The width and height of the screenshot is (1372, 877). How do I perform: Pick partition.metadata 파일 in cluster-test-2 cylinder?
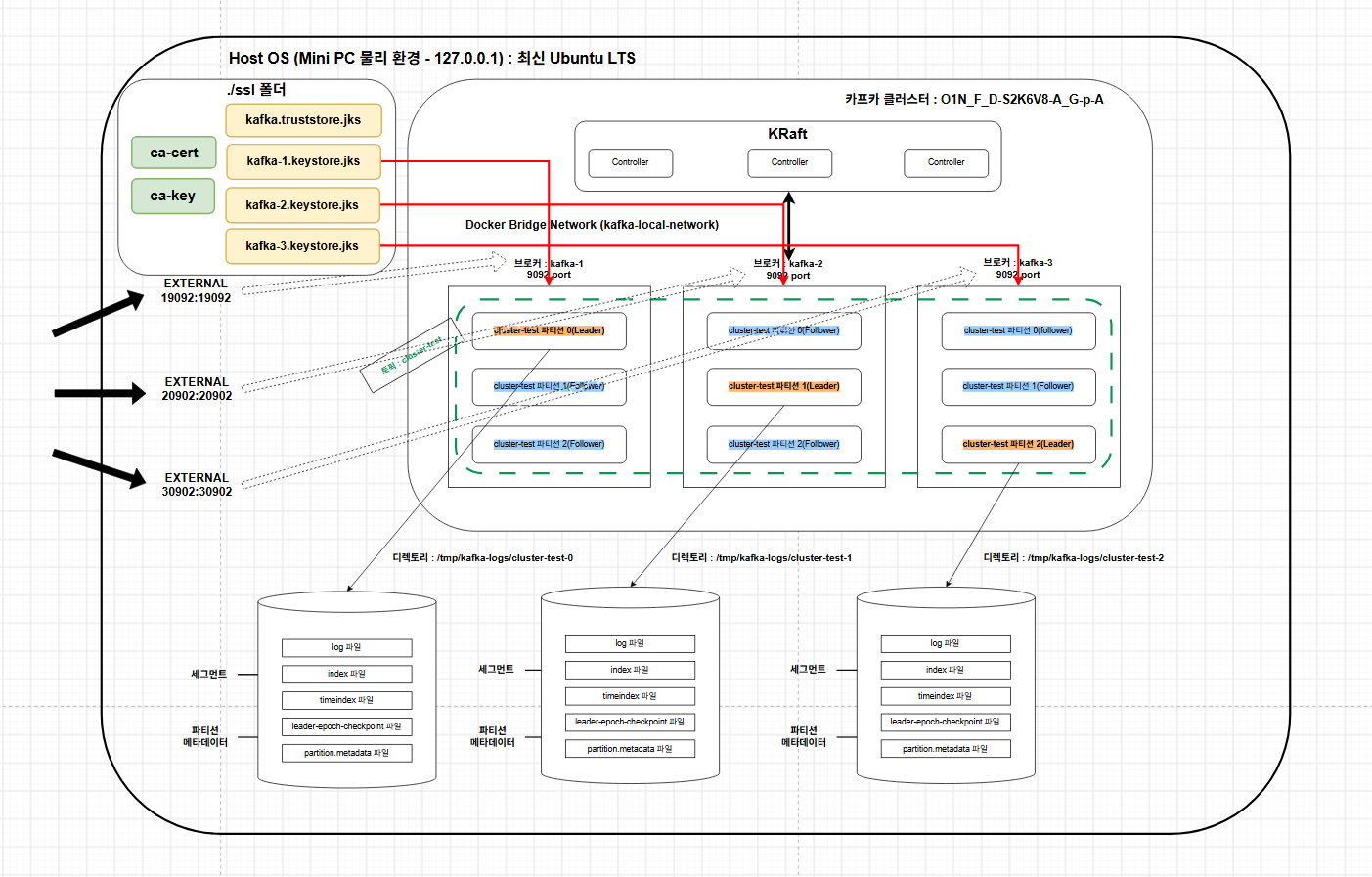[x=946, y=749]
